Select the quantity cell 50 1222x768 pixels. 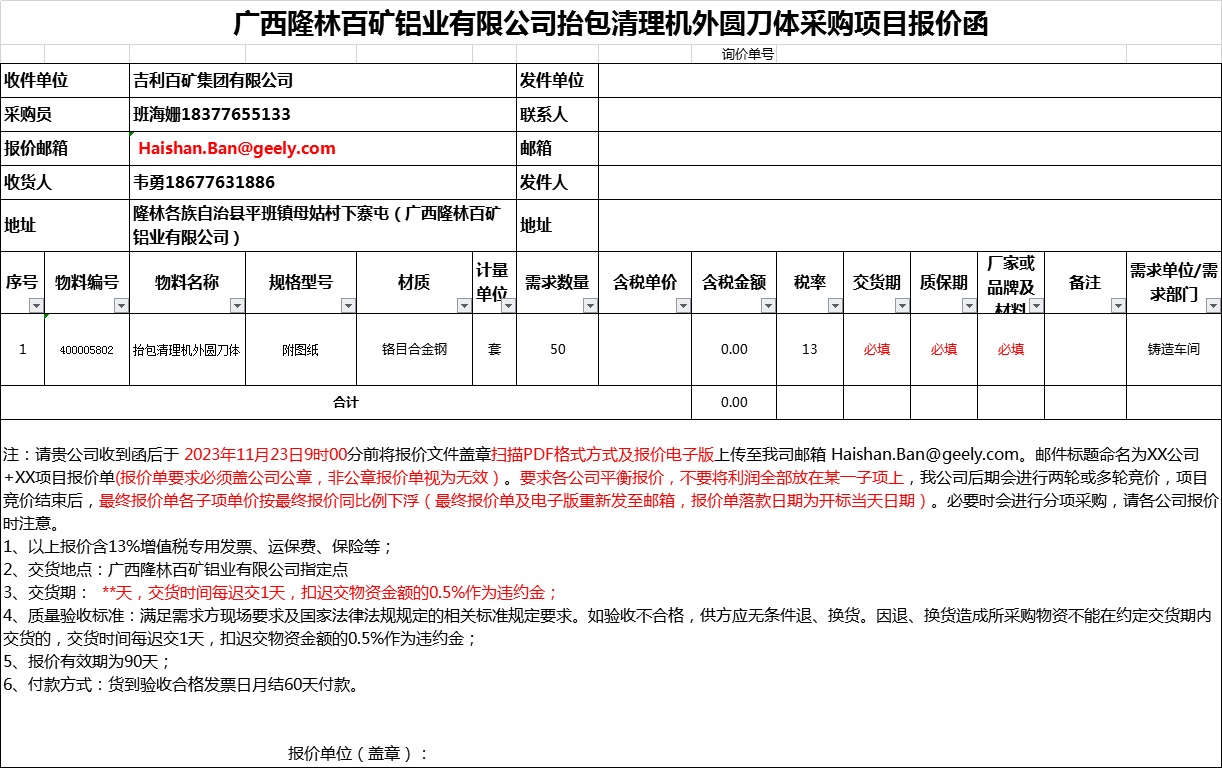click(557, 349)
